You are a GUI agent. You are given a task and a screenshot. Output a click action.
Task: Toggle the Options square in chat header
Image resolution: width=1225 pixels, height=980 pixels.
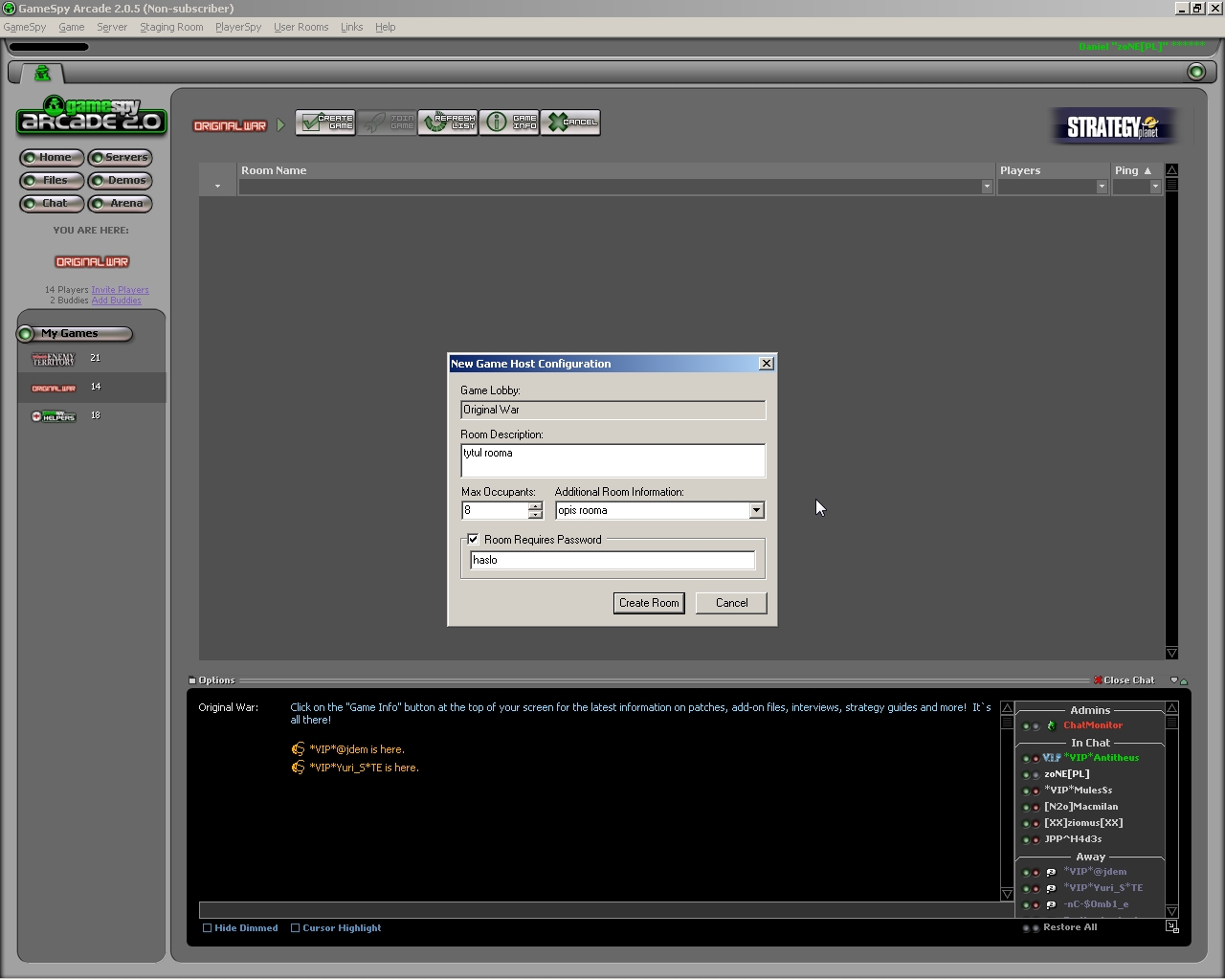(192, 680)
